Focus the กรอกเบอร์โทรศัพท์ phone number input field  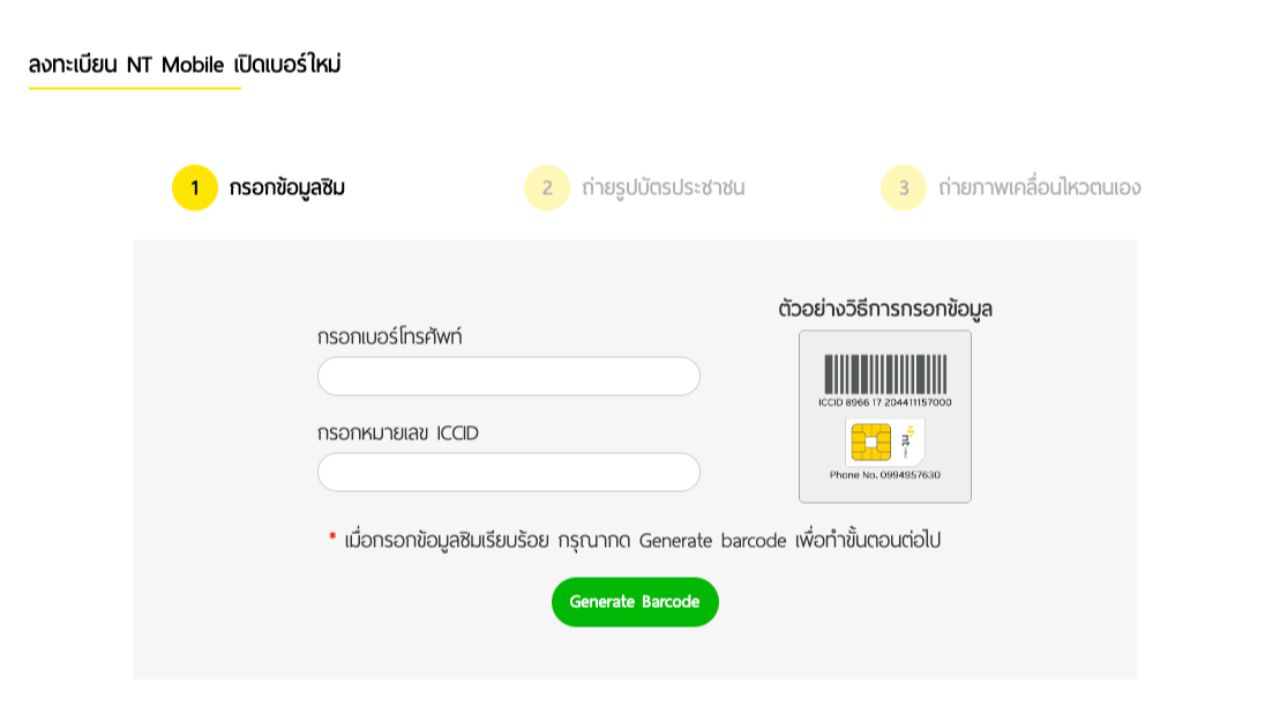pyautogui.click(x=508, y=376)
